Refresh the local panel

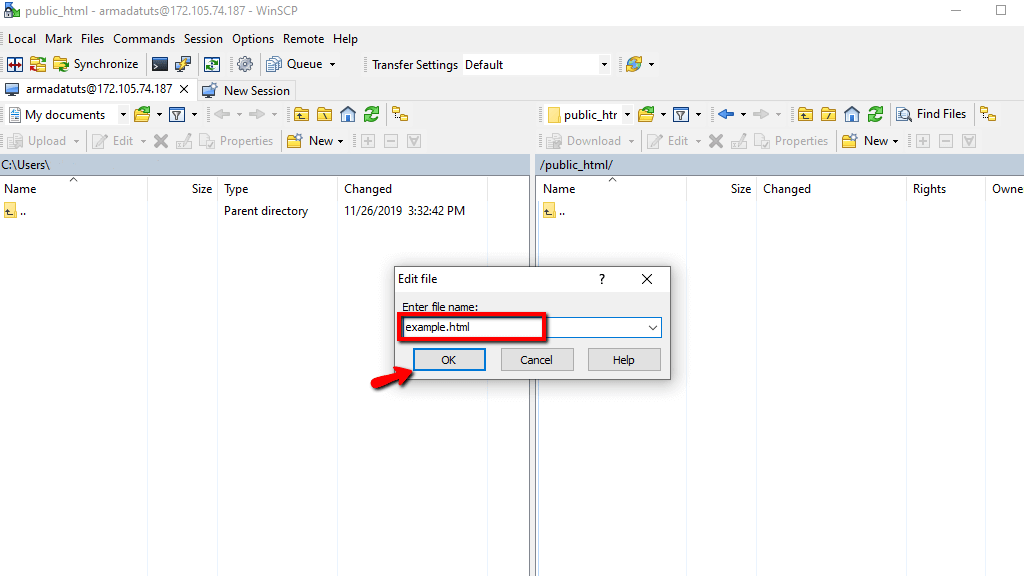click(x=372, y=115)
